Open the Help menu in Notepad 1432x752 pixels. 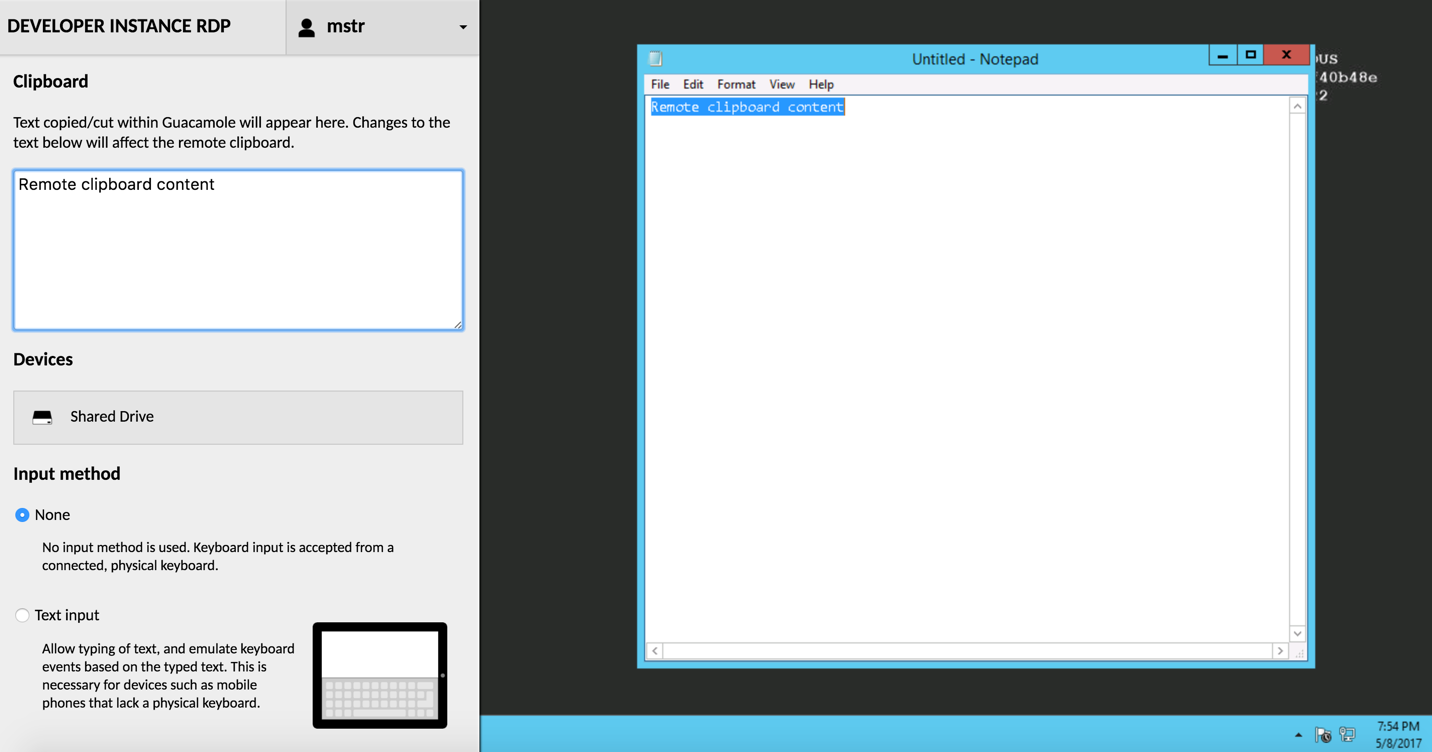tap(821, 84)
